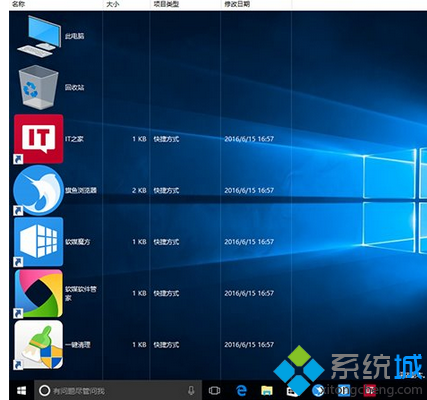
Task: Open the Windows Start menu
Action: [x=21, y=390]
